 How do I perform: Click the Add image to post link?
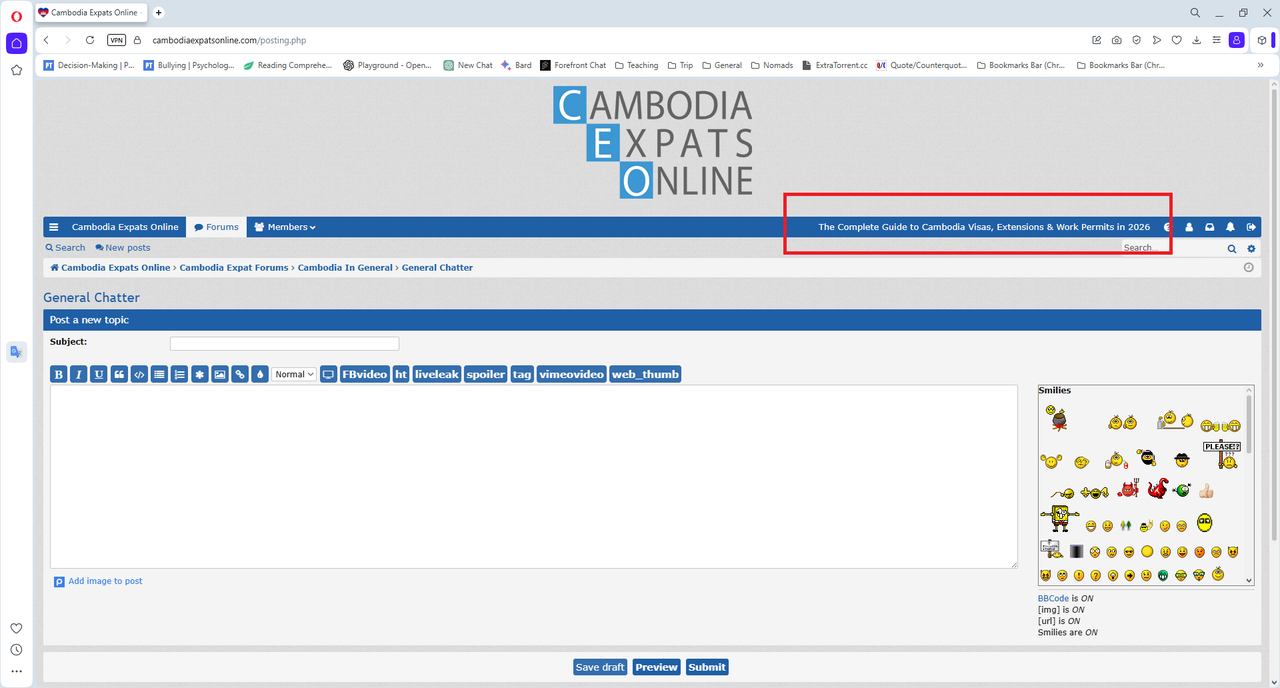[x=98, y=581]
